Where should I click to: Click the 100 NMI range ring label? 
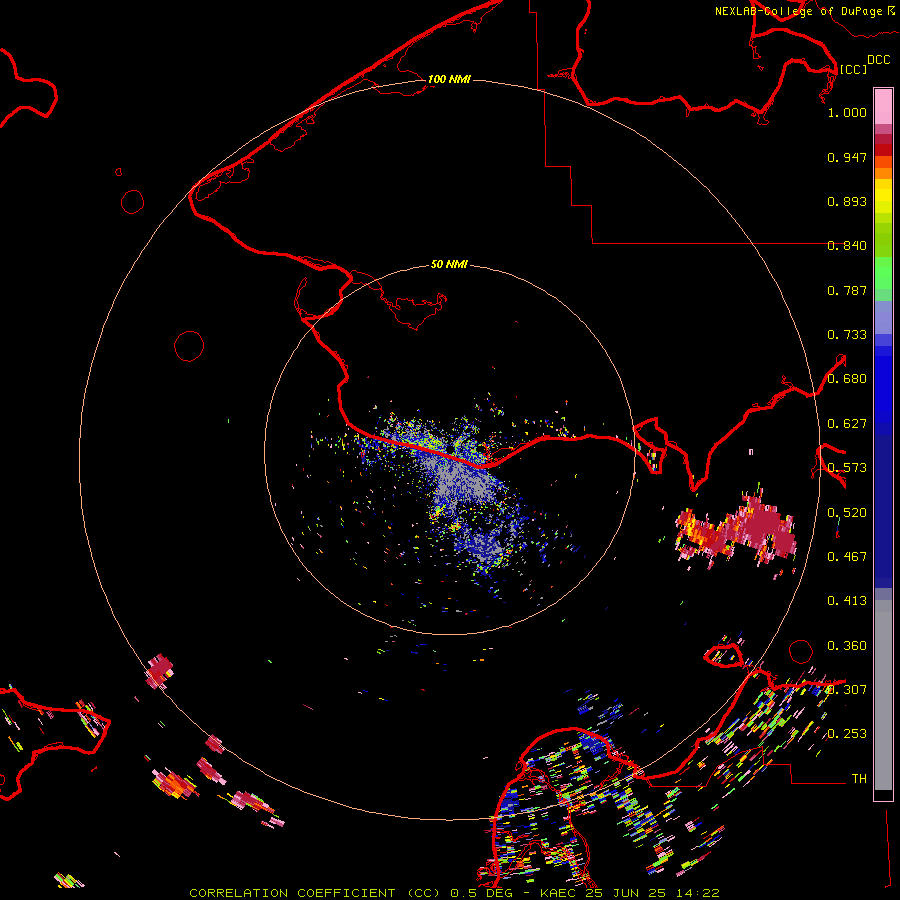coord(449,79)
